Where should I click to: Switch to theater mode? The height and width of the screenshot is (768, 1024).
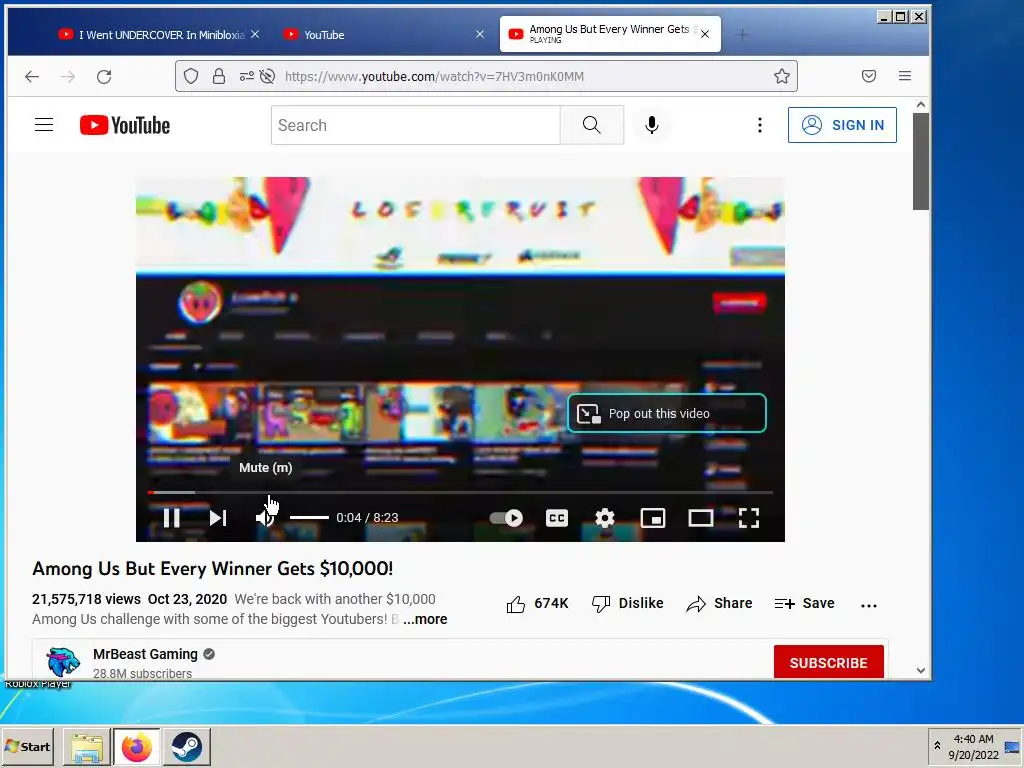pos(701,518)
